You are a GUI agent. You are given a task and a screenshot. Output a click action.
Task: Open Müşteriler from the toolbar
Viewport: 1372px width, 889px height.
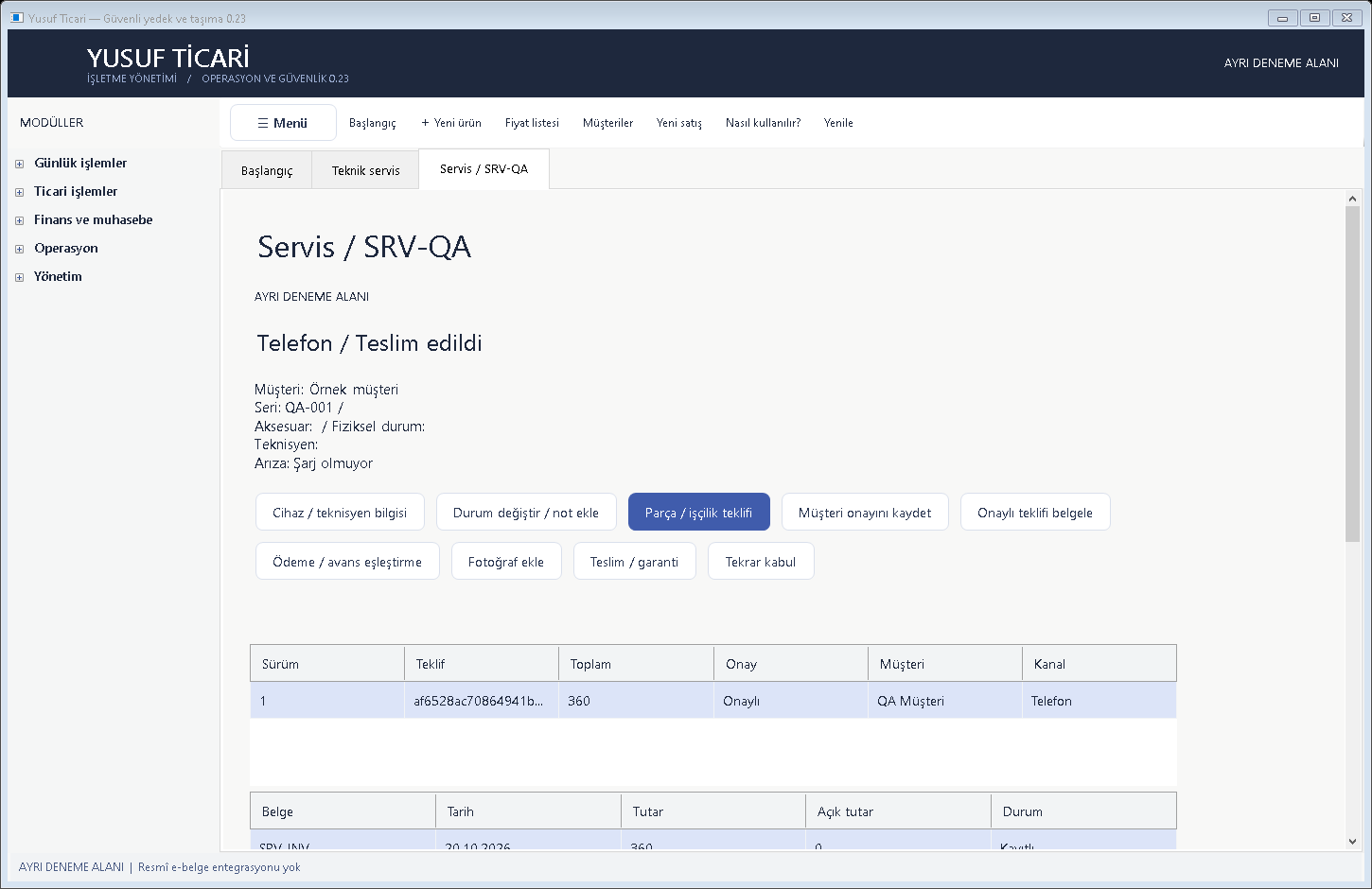coord(607,123)
